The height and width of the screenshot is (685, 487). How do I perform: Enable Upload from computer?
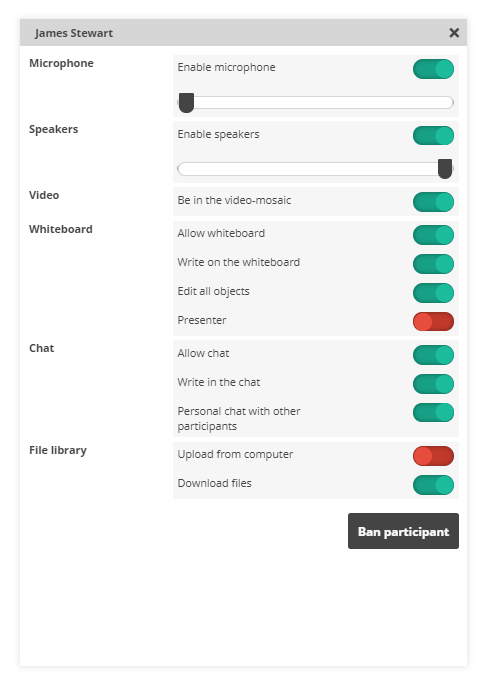(x=433, y=456)
